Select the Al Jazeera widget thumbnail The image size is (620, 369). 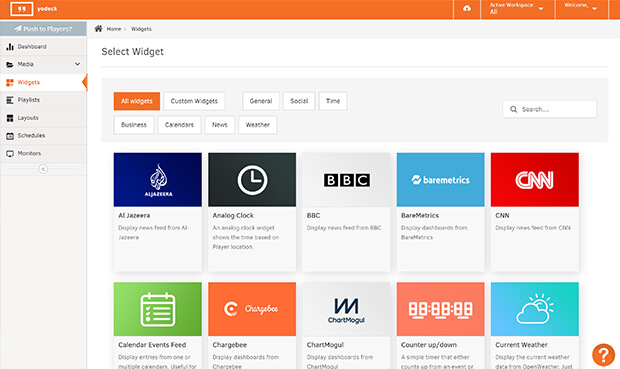[157, 180]
